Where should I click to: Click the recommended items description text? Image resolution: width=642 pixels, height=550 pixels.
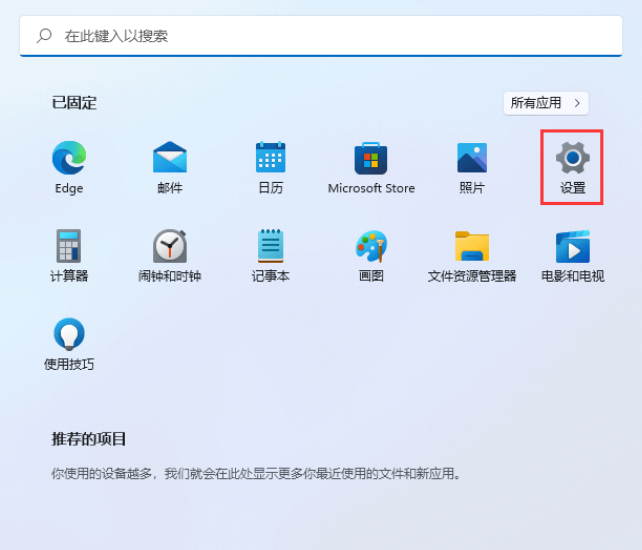point(257,473)
